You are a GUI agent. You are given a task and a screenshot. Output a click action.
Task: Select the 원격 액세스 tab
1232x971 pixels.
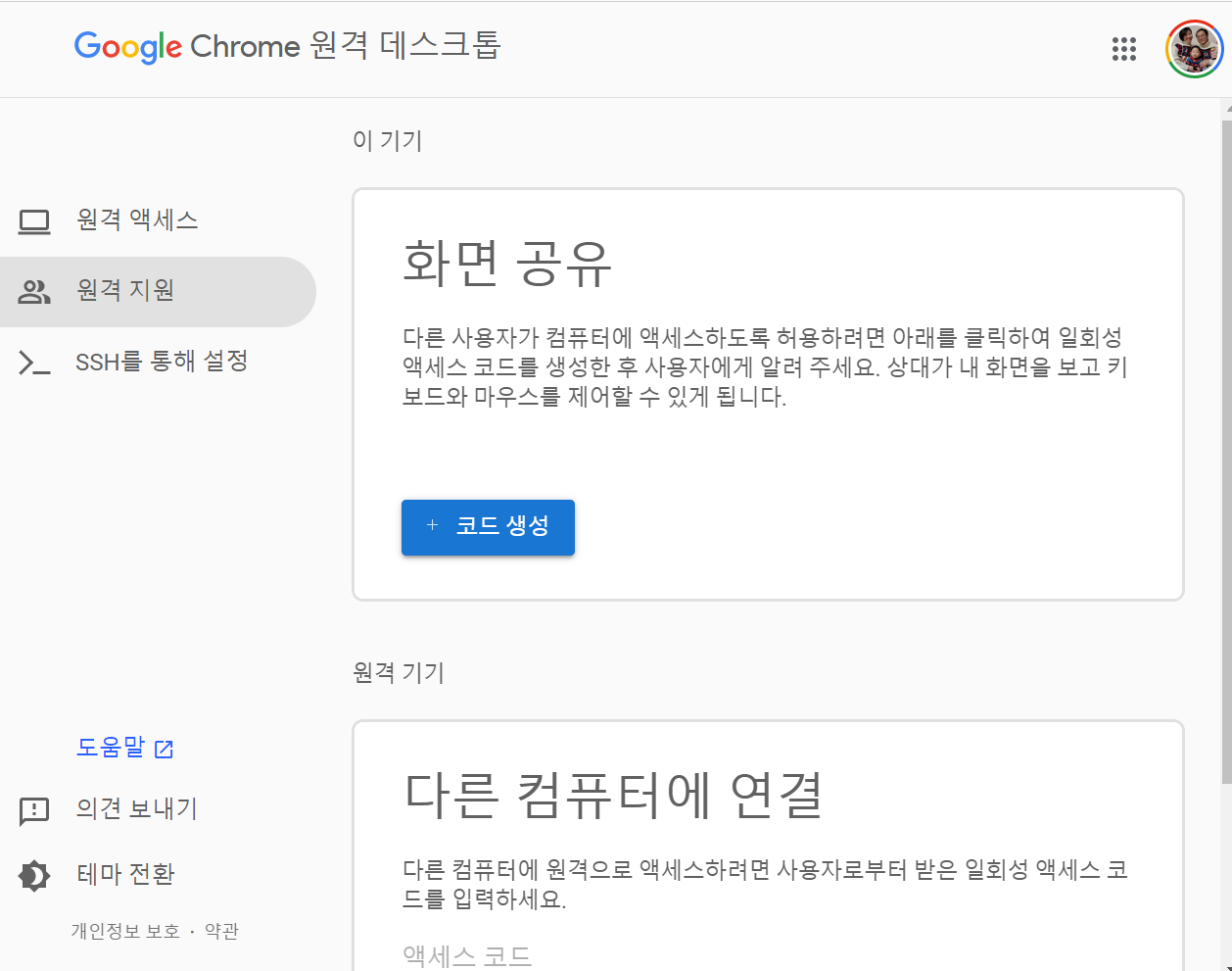point(157,221)
